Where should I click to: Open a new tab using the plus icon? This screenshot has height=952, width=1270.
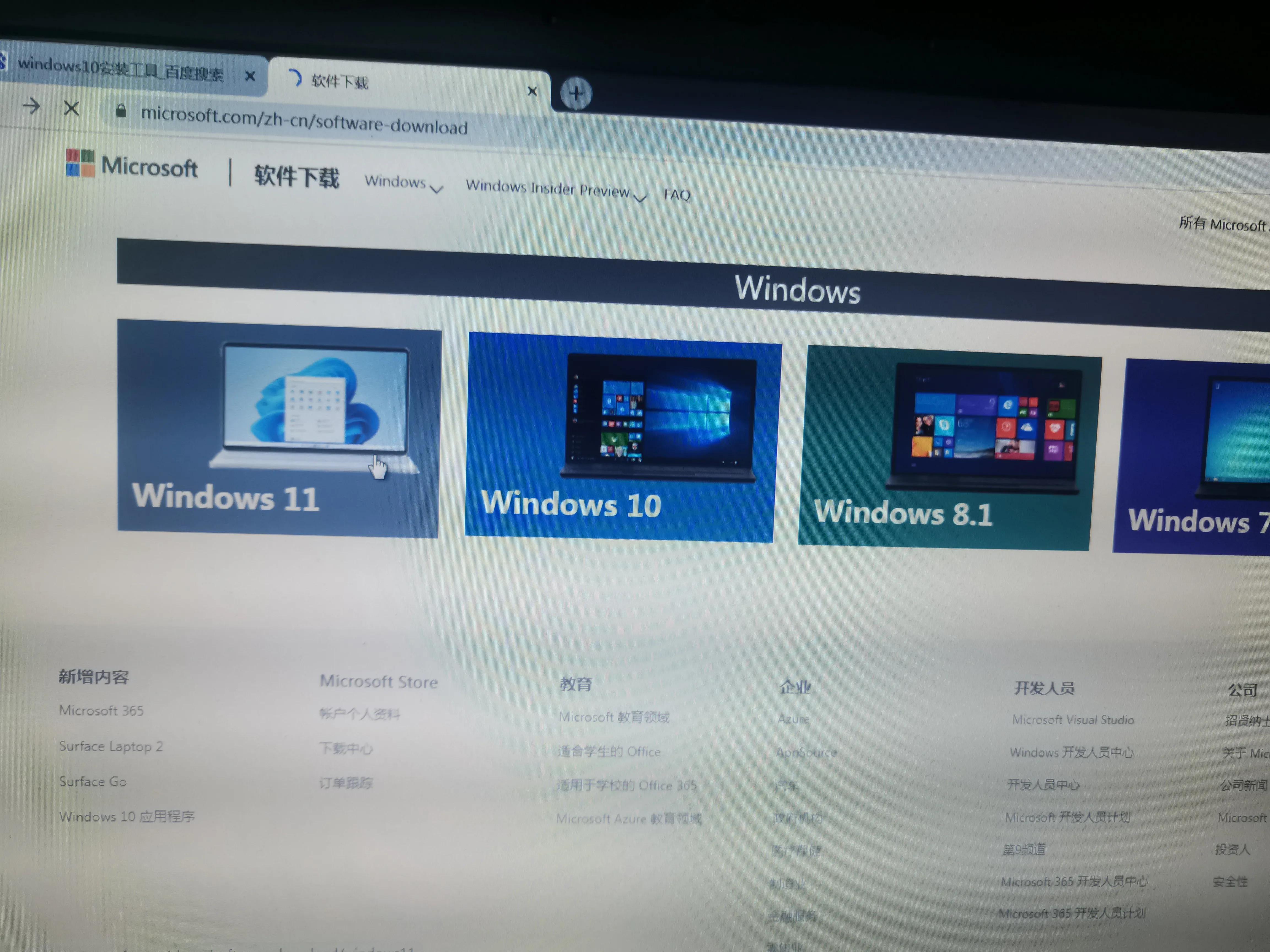tap(575, 93)
